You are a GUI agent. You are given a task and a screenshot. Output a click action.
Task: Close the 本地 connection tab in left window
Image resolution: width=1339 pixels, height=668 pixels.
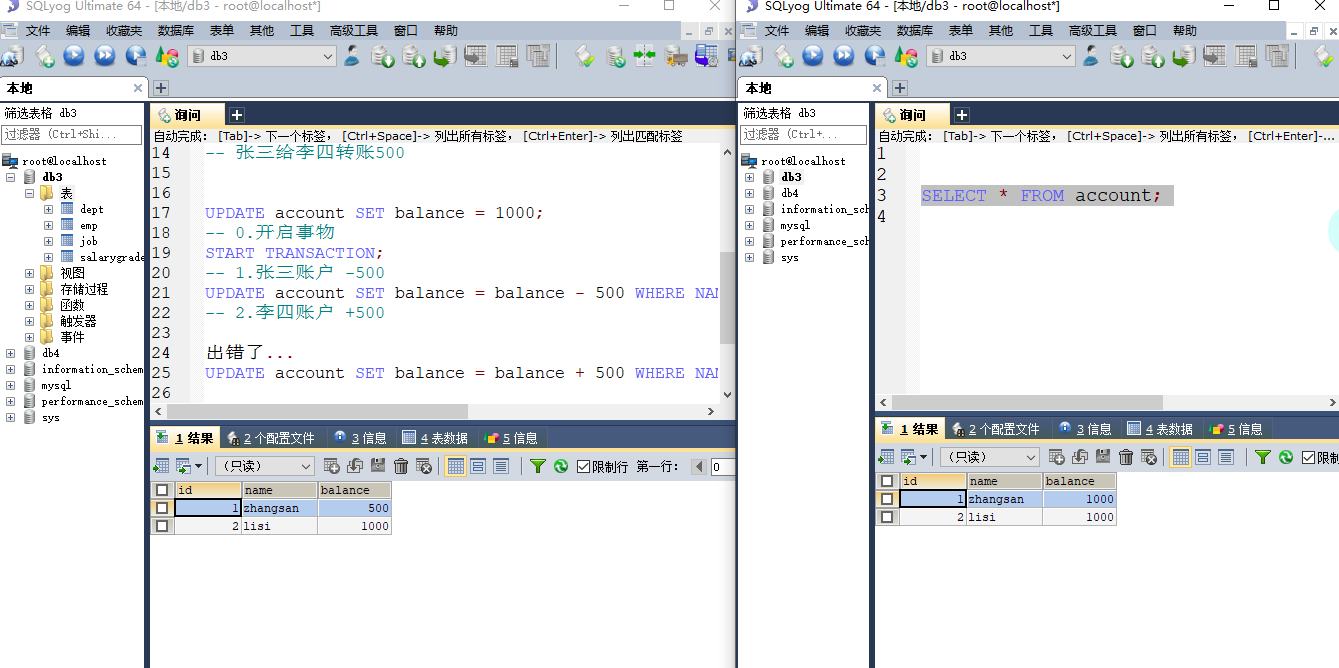(138, 88)
